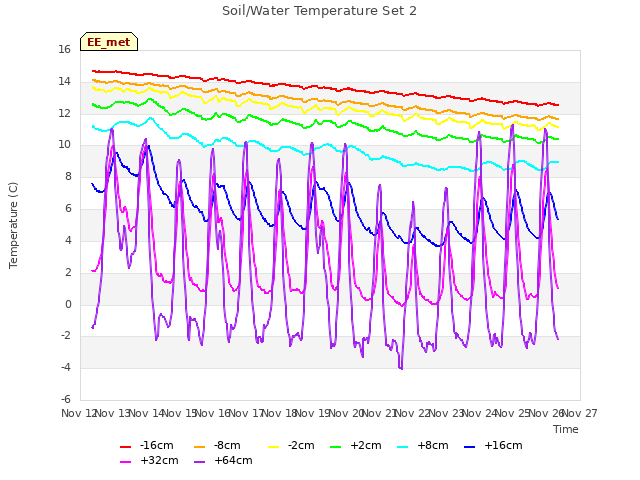Click the 10 y-axis tick label
The width and height of the screenshot is (640, 480).
coord(64,144)
